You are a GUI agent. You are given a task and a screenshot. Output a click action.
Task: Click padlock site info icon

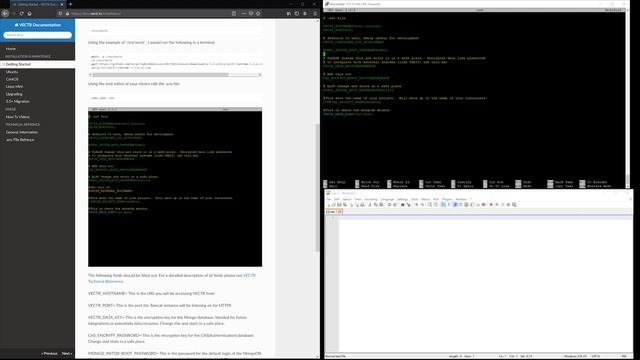pyautogui.click(x=67, y=13)
